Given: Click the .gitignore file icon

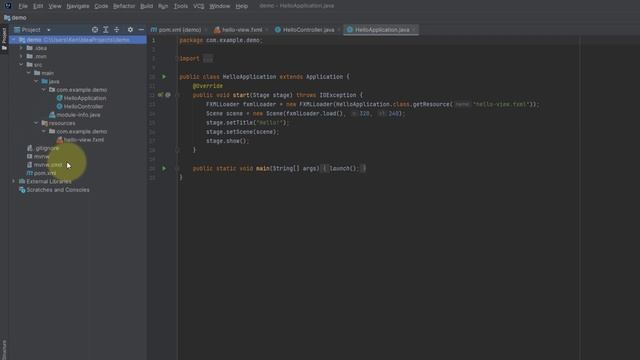Looking at the screenshot, I should [x=29, y=148].
